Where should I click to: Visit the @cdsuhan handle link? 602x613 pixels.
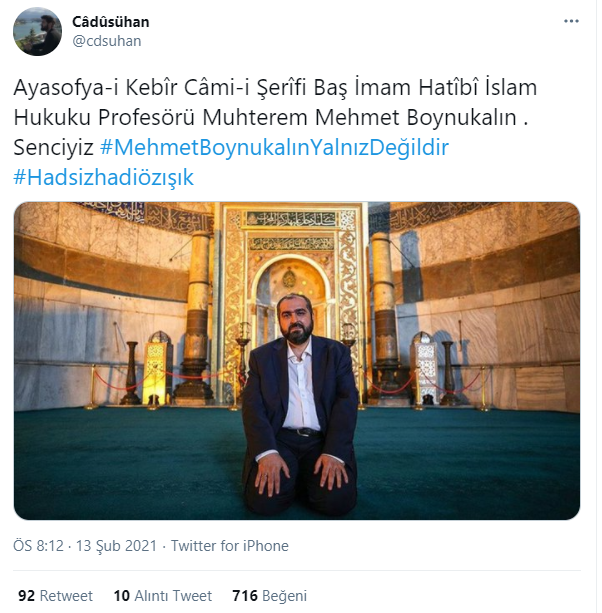point(107,41)
